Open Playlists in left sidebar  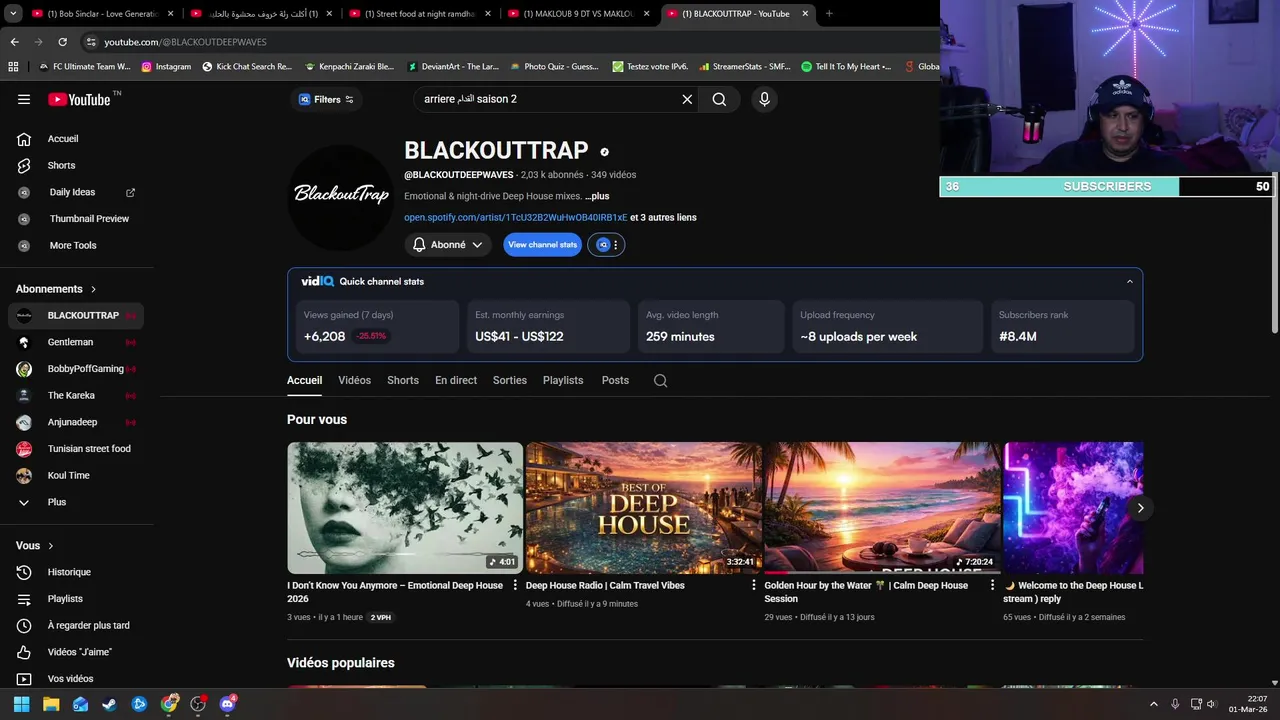pos(65,599)
